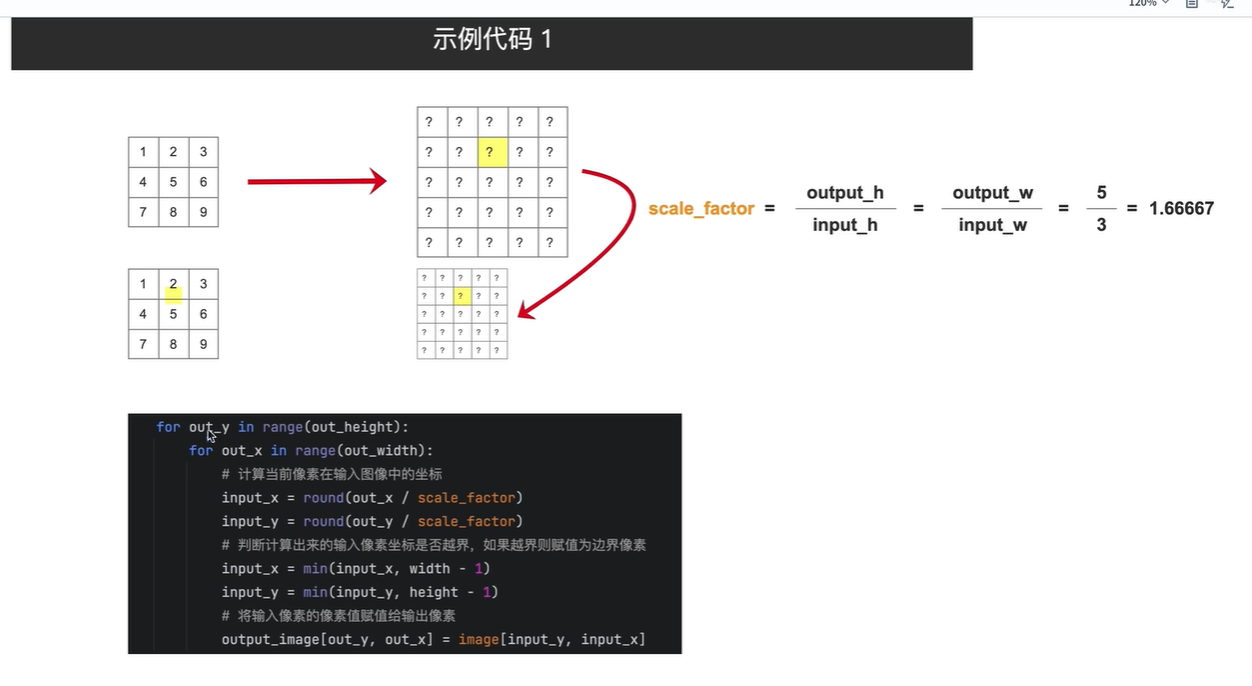Click the yellow highlighted cell in small 5x5 grid
The width and height of the screenshot is (1252, 686).
click(462, 296)
